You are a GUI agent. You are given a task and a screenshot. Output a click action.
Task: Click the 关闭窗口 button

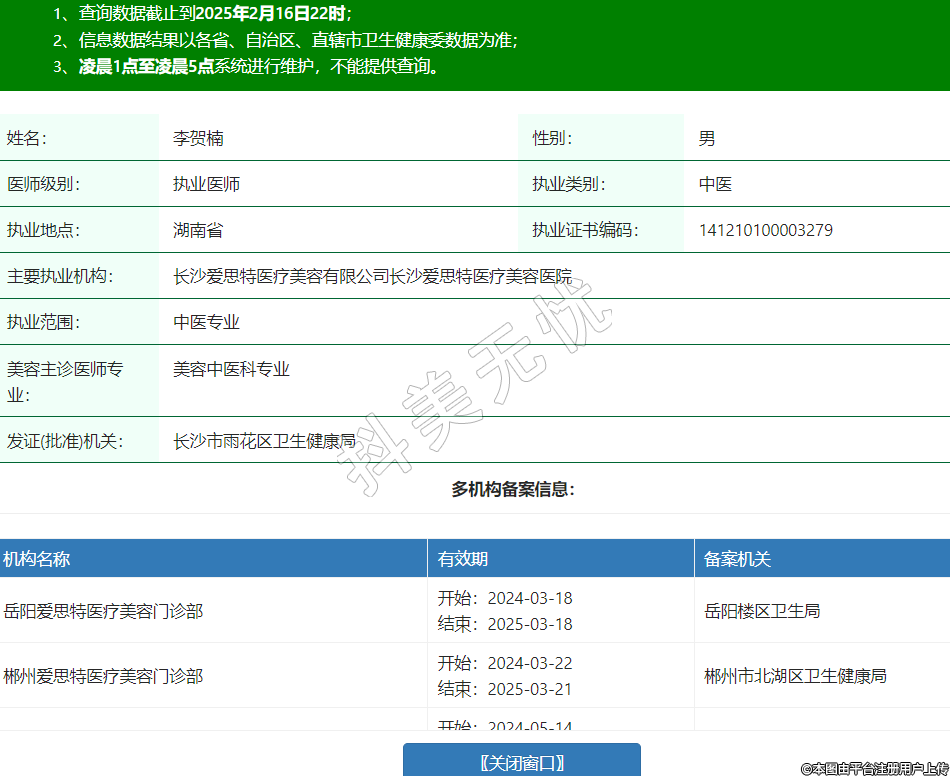point(521,762)
